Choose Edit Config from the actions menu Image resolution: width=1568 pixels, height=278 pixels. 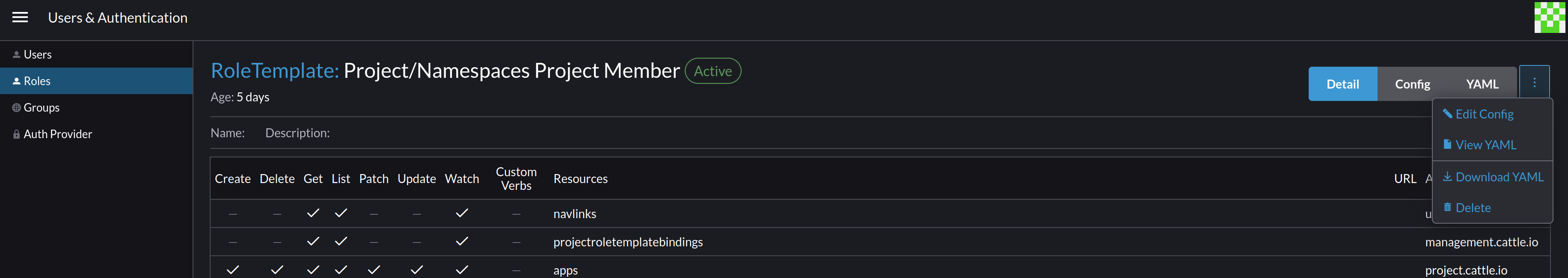(x=1485, y=114)
